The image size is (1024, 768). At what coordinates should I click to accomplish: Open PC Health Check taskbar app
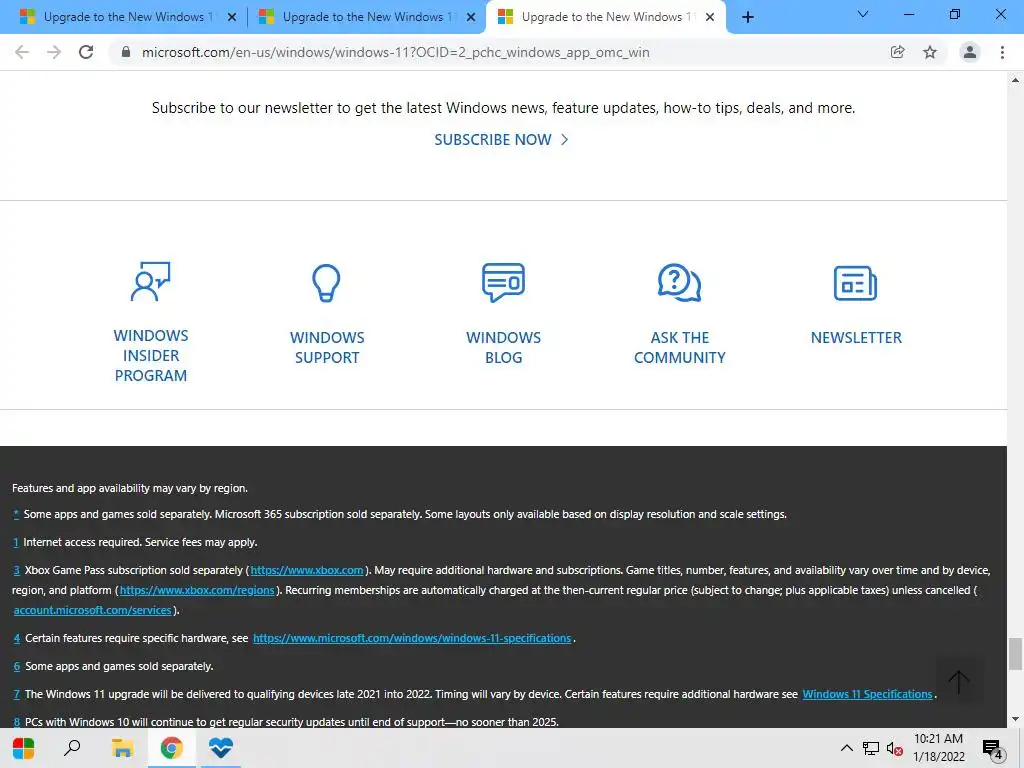click(221, 748)
